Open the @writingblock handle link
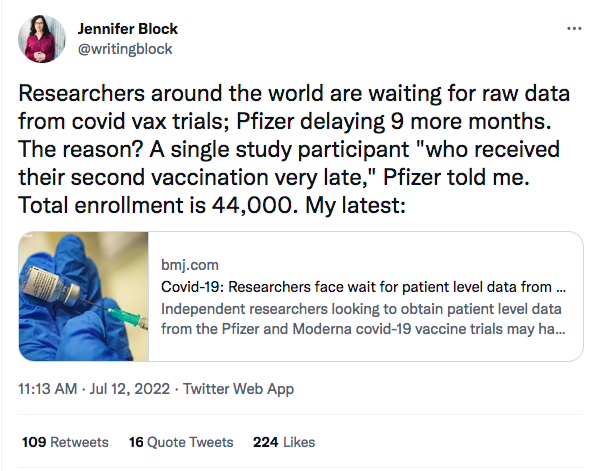This screenshot has height=471, width=600. 125,49
